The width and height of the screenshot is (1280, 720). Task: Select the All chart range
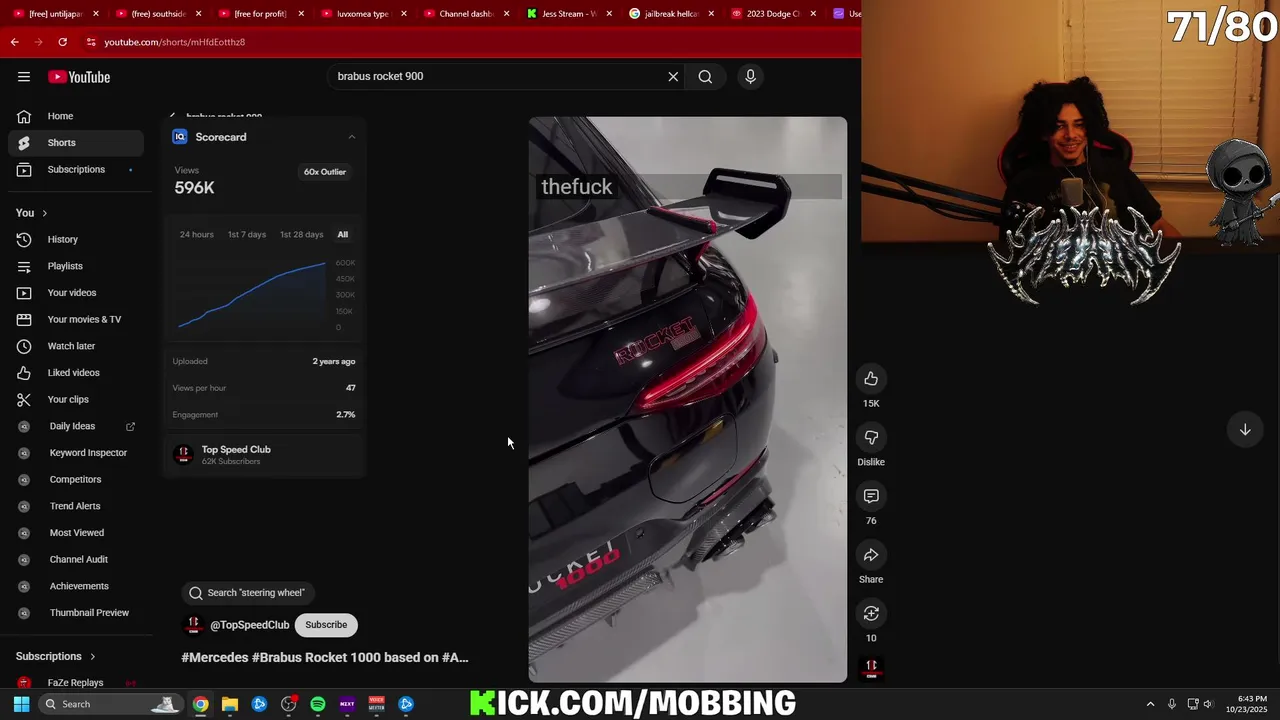point(343,234)
